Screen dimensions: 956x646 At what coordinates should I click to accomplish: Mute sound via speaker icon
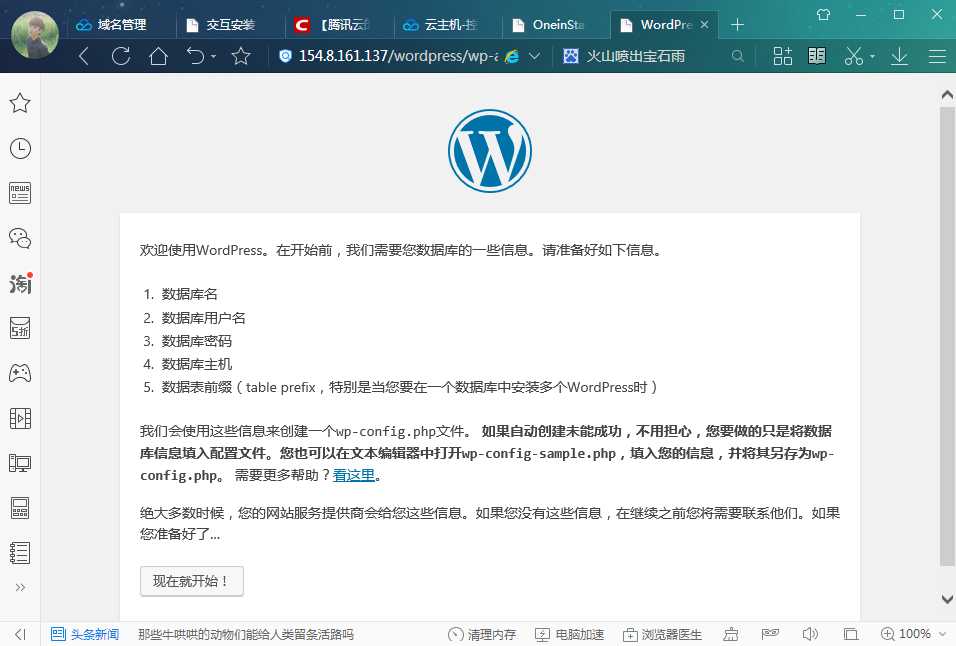tap(810, 634)
